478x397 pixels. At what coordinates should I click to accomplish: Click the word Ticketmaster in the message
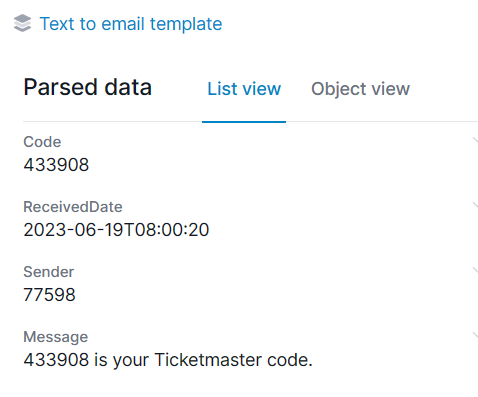[208, 360]
